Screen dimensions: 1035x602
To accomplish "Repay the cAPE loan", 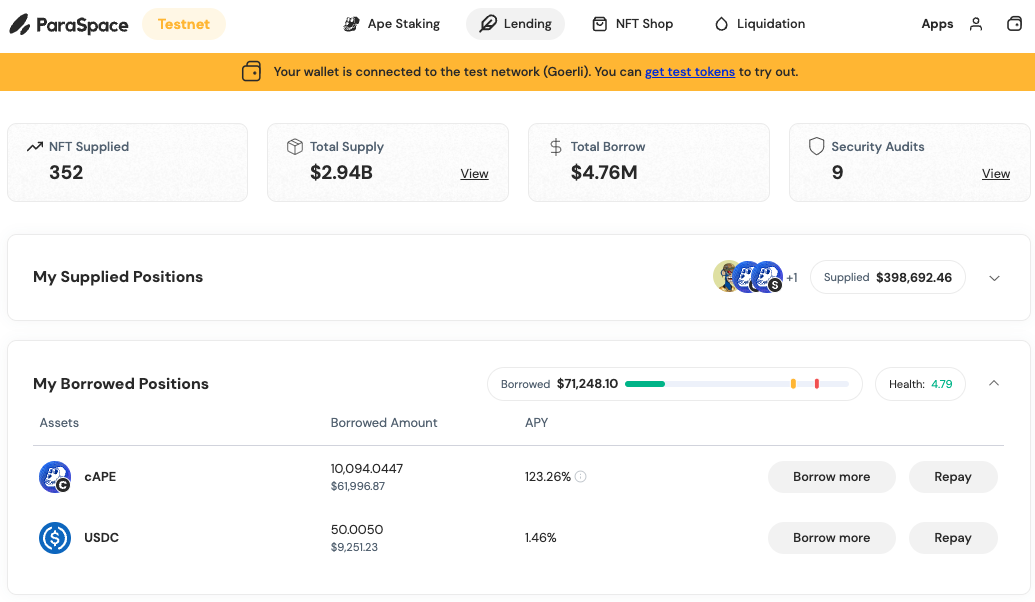I will click(x=952, y=477).
